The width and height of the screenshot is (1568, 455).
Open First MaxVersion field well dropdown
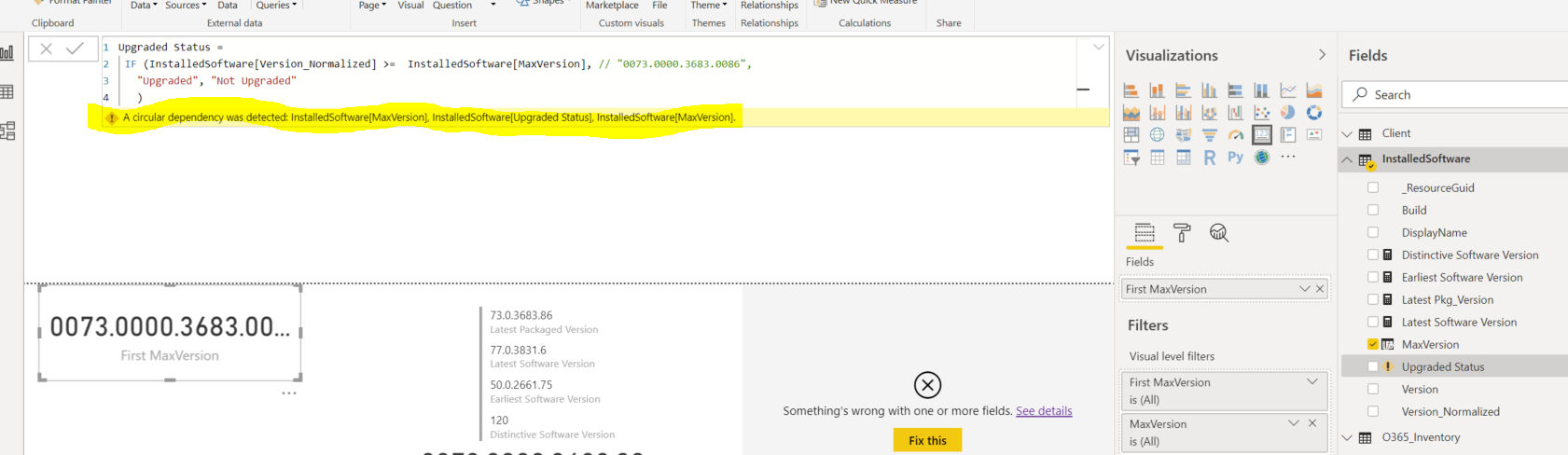tap(1305, 289)
